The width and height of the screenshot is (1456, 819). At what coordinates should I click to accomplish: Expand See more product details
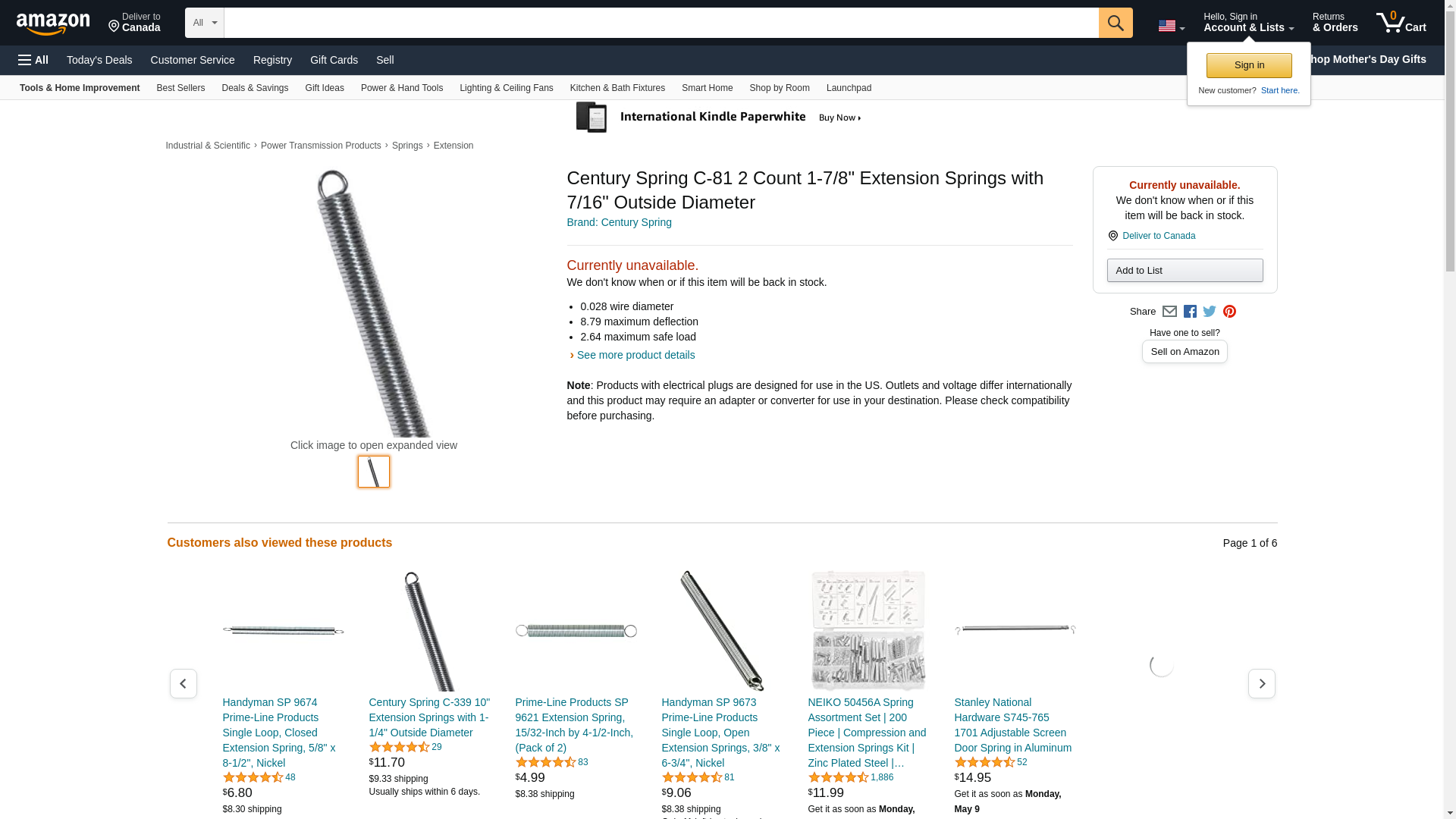635,355
